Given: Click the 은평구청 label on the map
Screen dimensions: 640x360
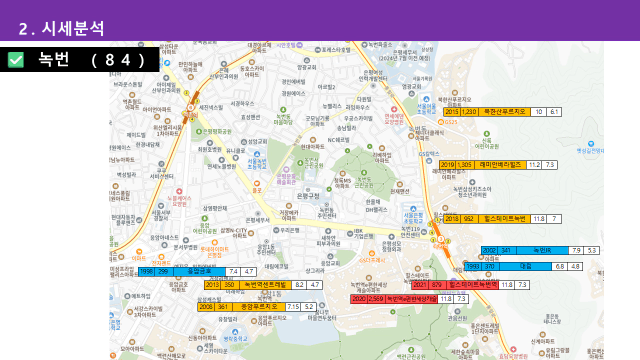Looking at the screenshot, I should [x=308, y=196].
